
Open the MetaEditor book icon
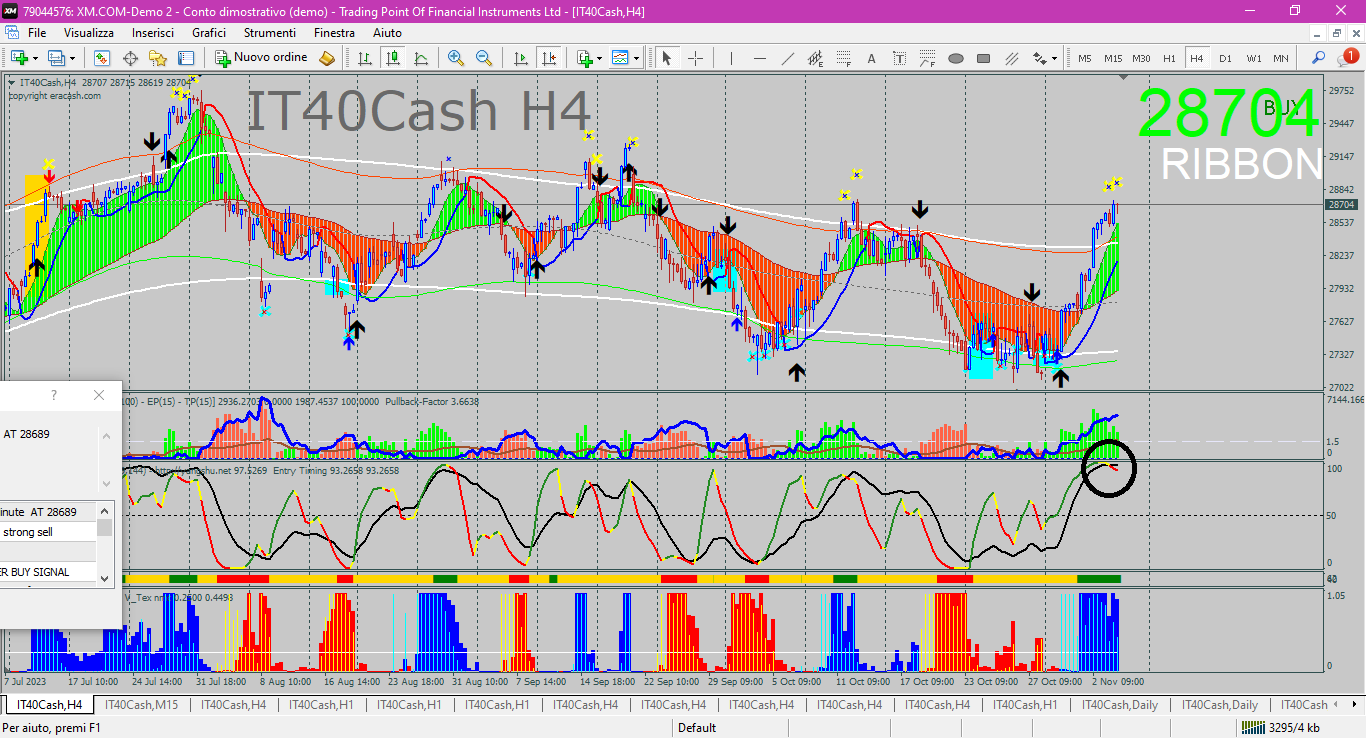327,58
